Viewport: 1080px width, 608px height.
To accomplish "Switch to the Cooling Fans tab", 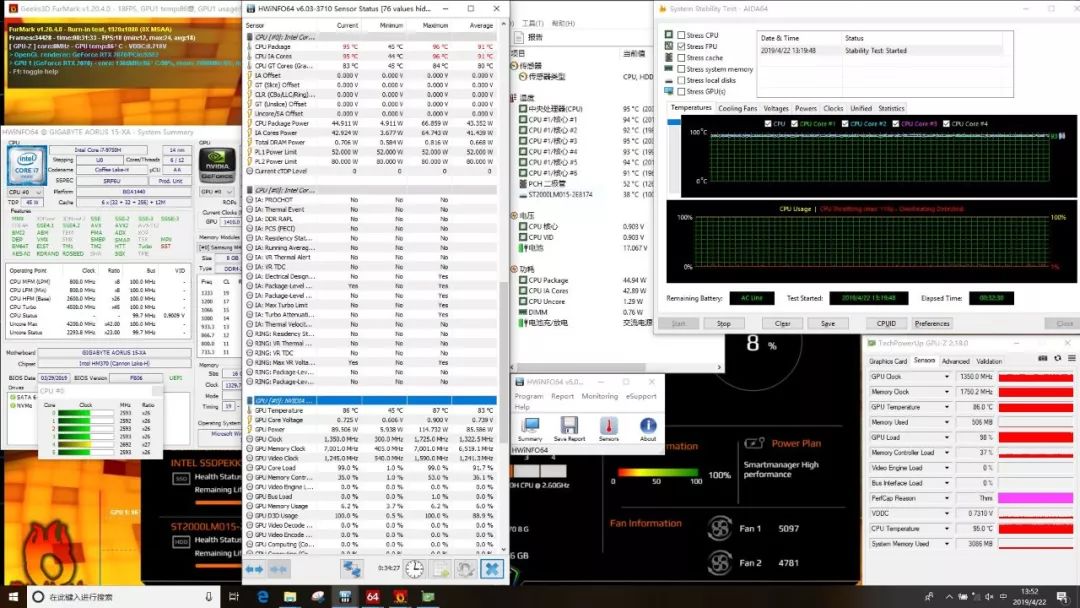I will 738,108.
